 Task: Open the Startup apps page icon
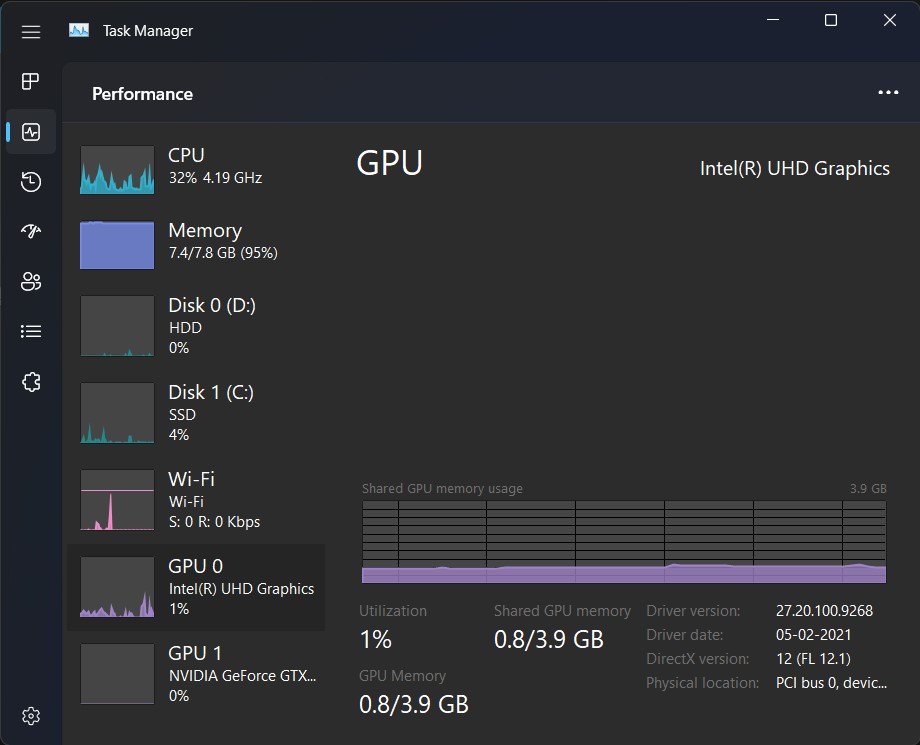point(31,231)
